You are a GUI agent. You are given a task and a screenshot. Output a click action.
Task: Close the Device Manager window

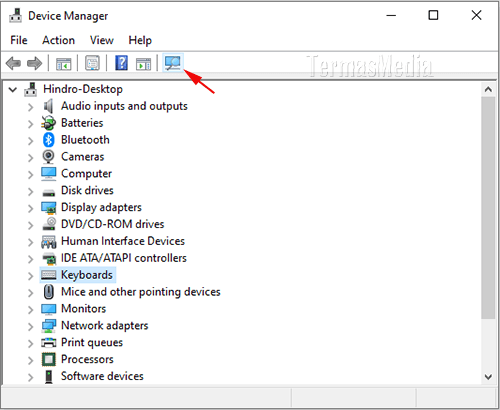click(476, 15)
